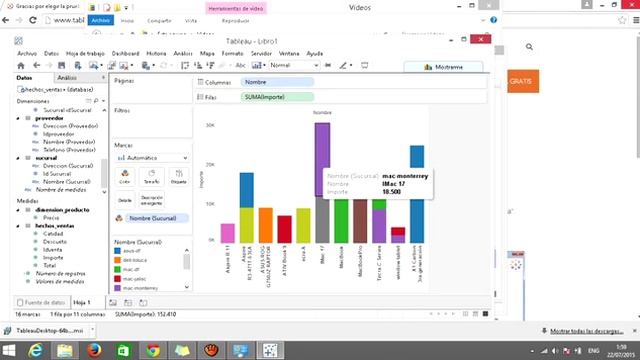Viewport: 640px width, 360px height.
Task: Open Google Chrome from the taskbar
Action: pos(153,350)
